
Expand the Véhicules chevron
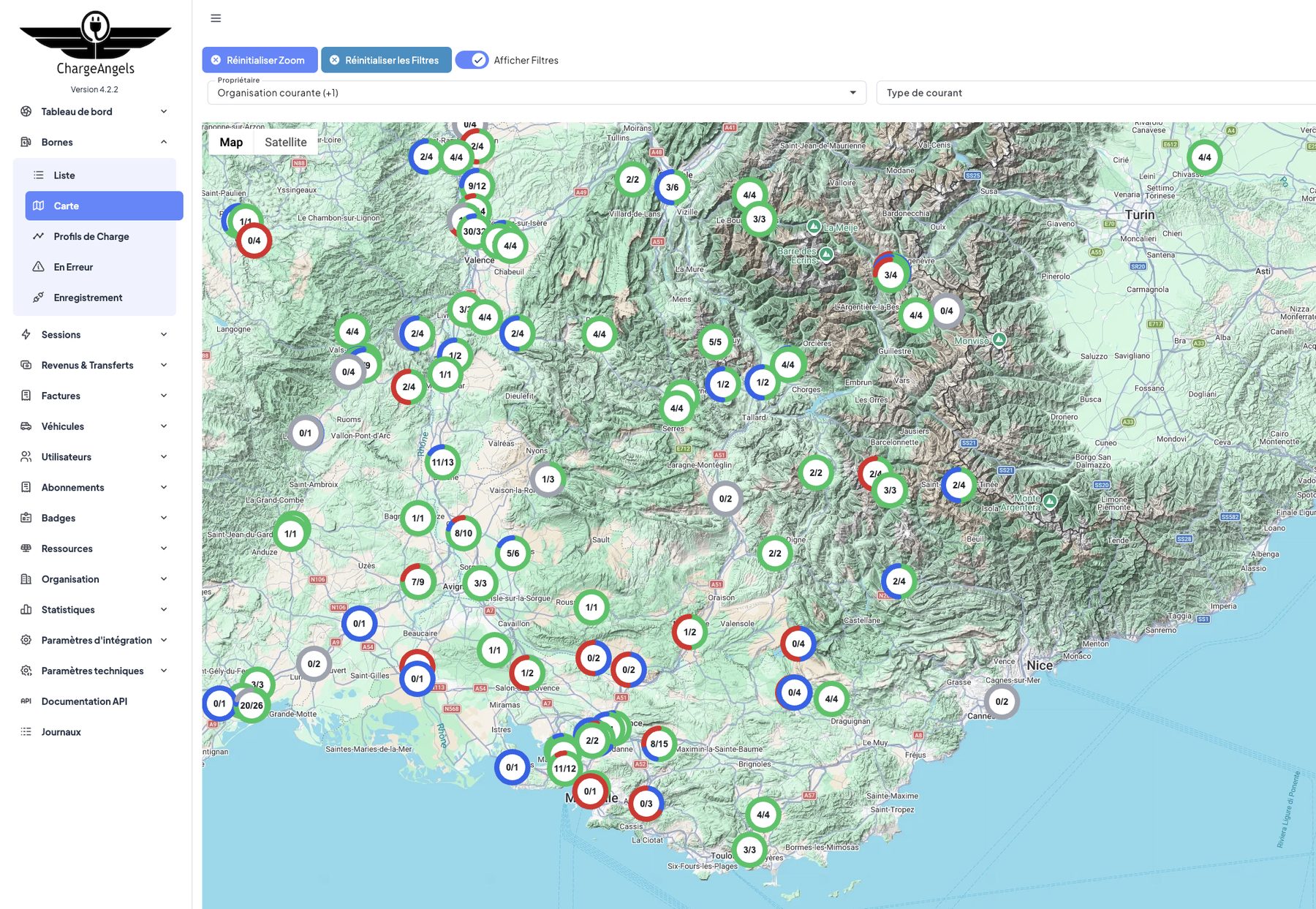(164, 426)
